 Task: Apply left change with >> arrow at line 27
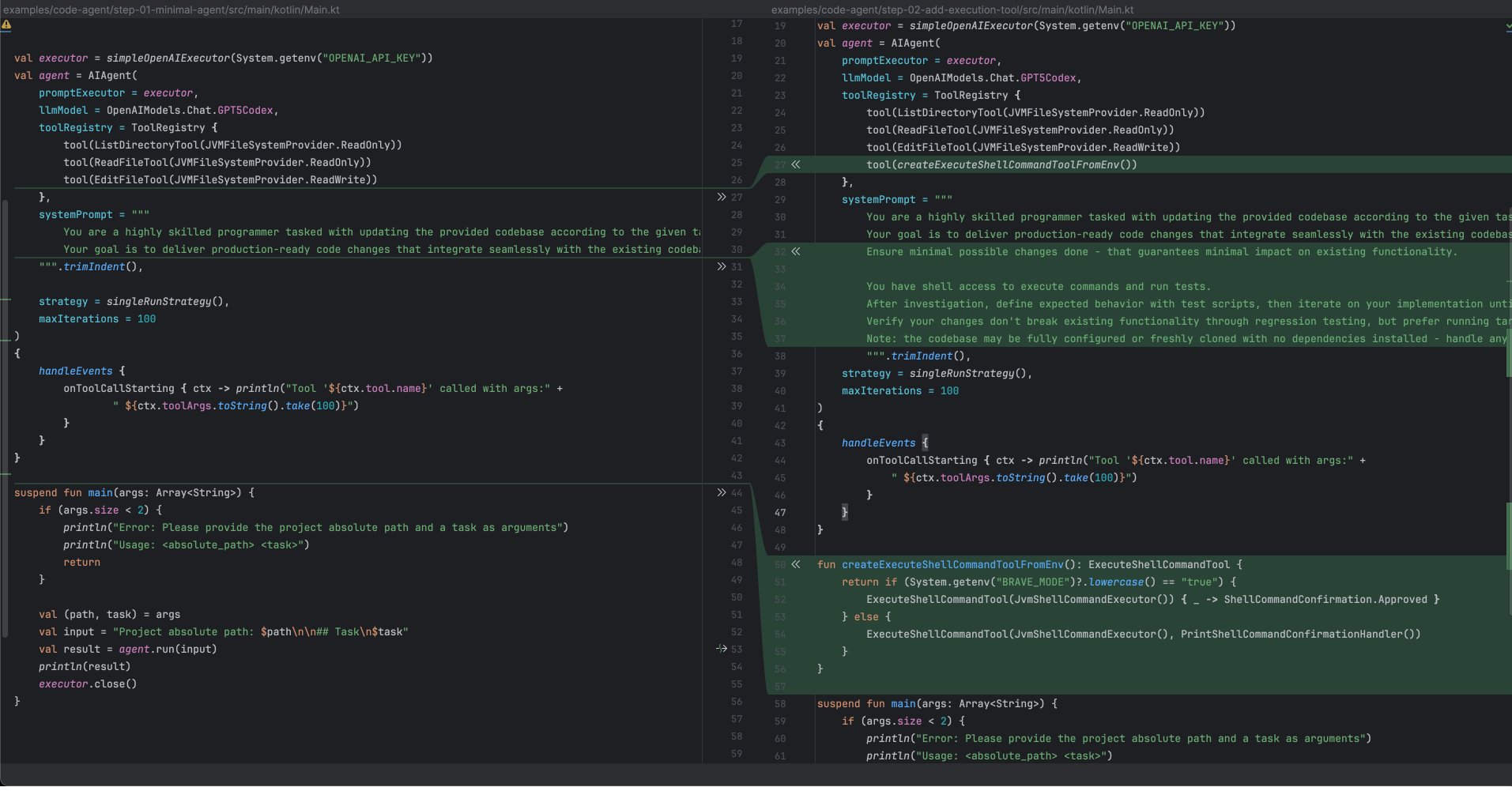click(x=721, y=197)
